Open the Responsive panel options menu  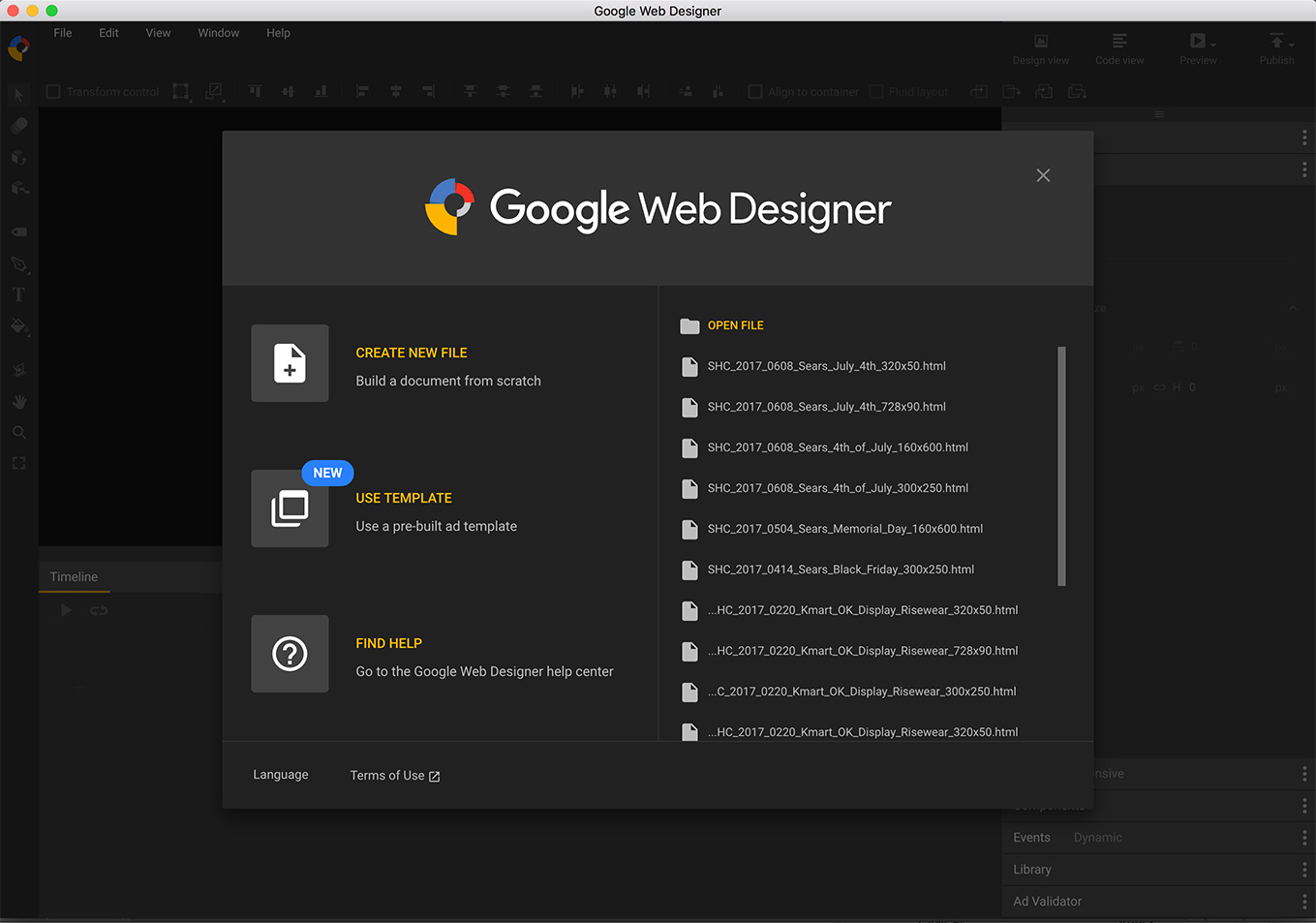tap(1304, 774)
